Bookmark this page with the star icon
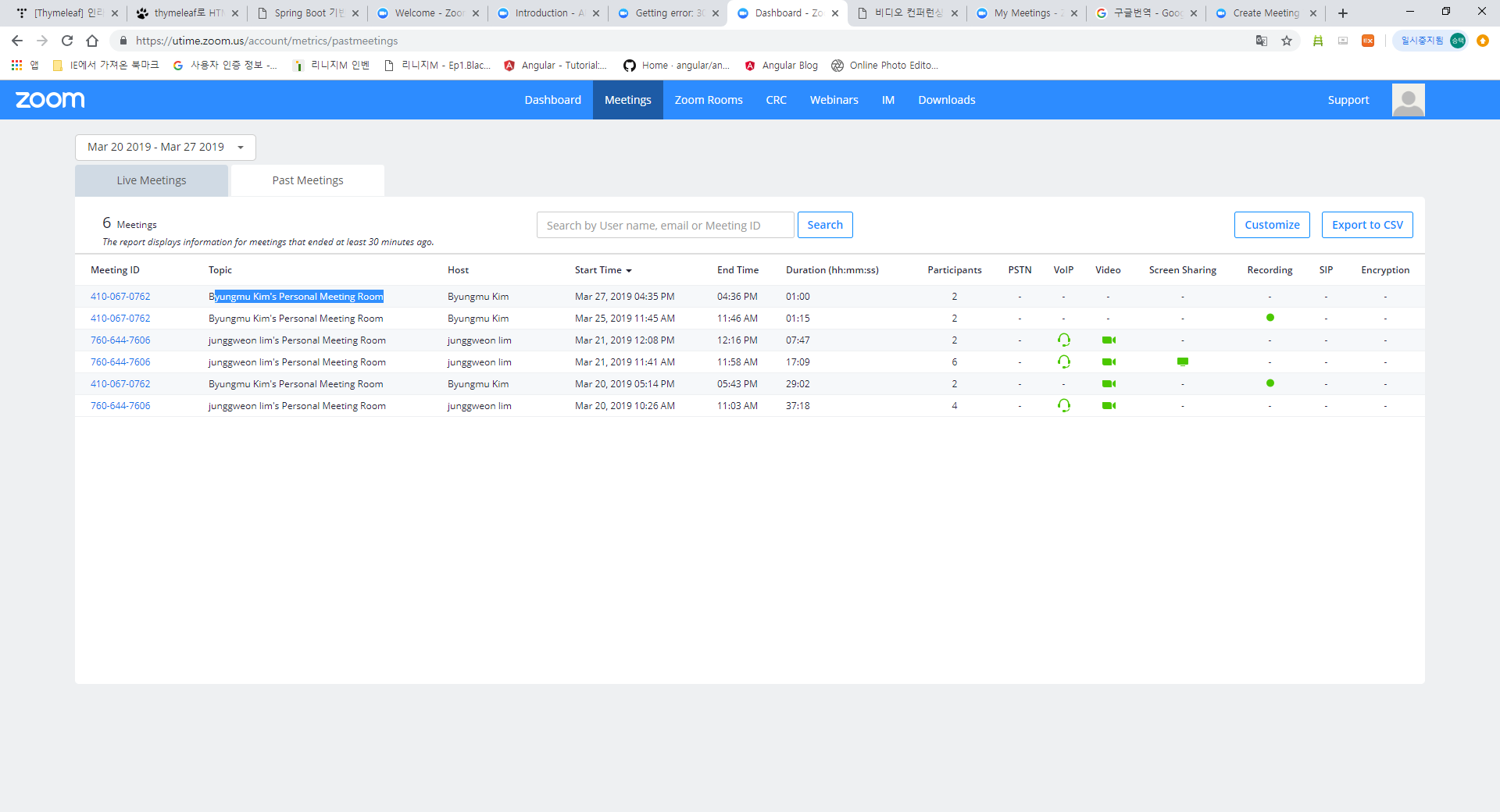Image resolution: width=1500 pixels, height=812 pixels. tap(1287, 41)
